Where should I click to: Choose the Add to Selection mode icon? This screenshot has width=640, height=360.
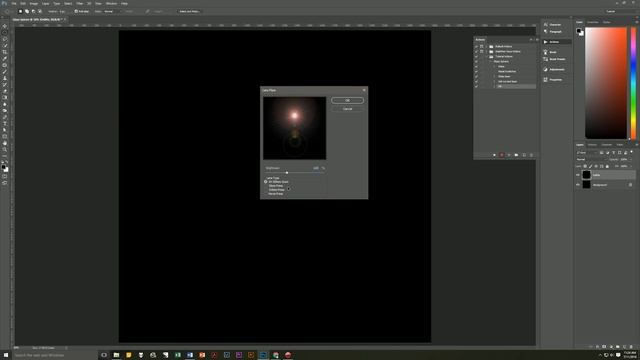pos(27,11)
